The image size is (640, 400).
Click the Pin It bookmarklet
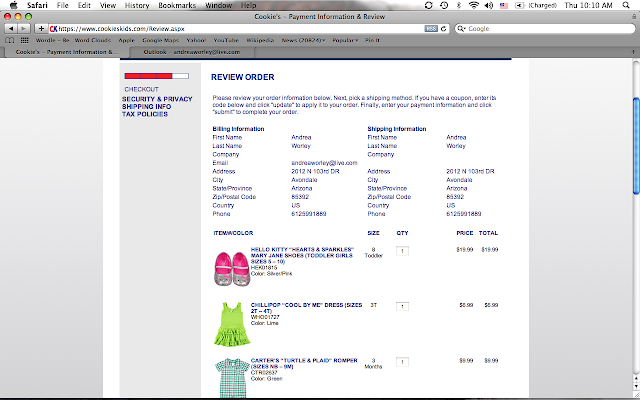372,40
